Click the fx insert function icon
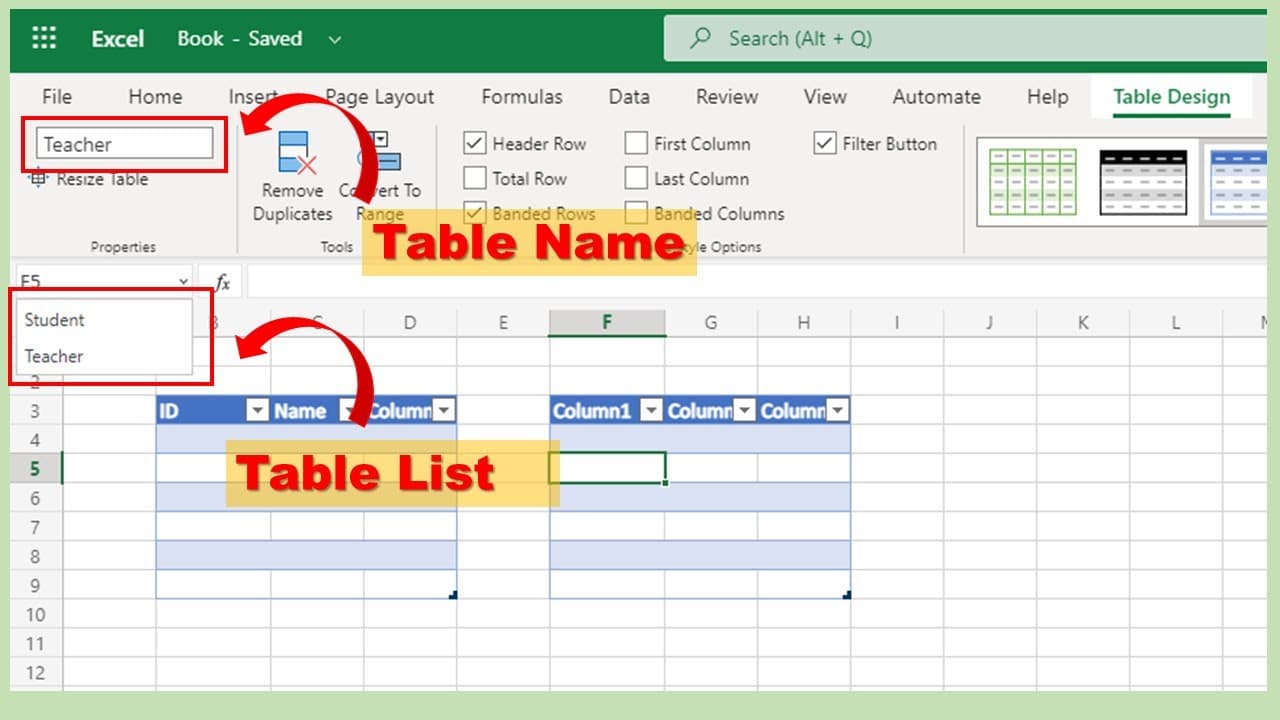Viewport: 1280px width, 720px height. pos(222,283)
